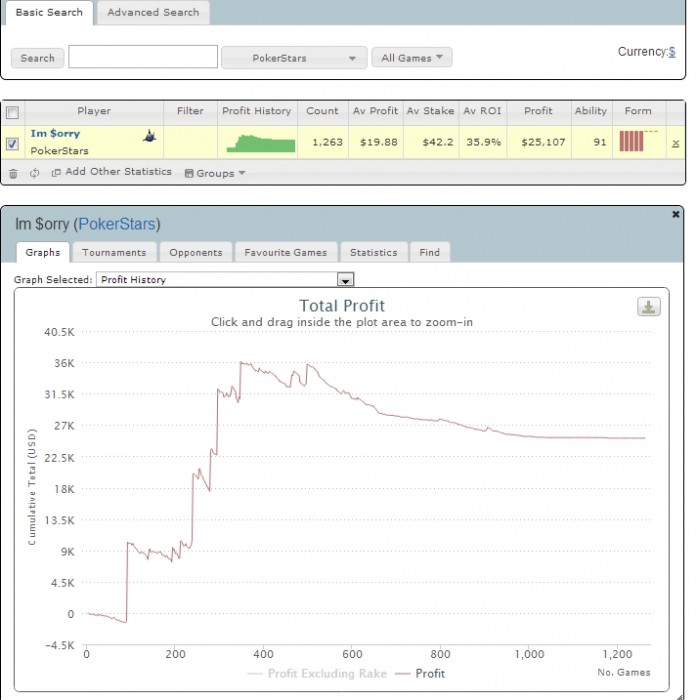Click the Search button
Viewport: 697px width, 700px height.
click(x=38, y=58)
